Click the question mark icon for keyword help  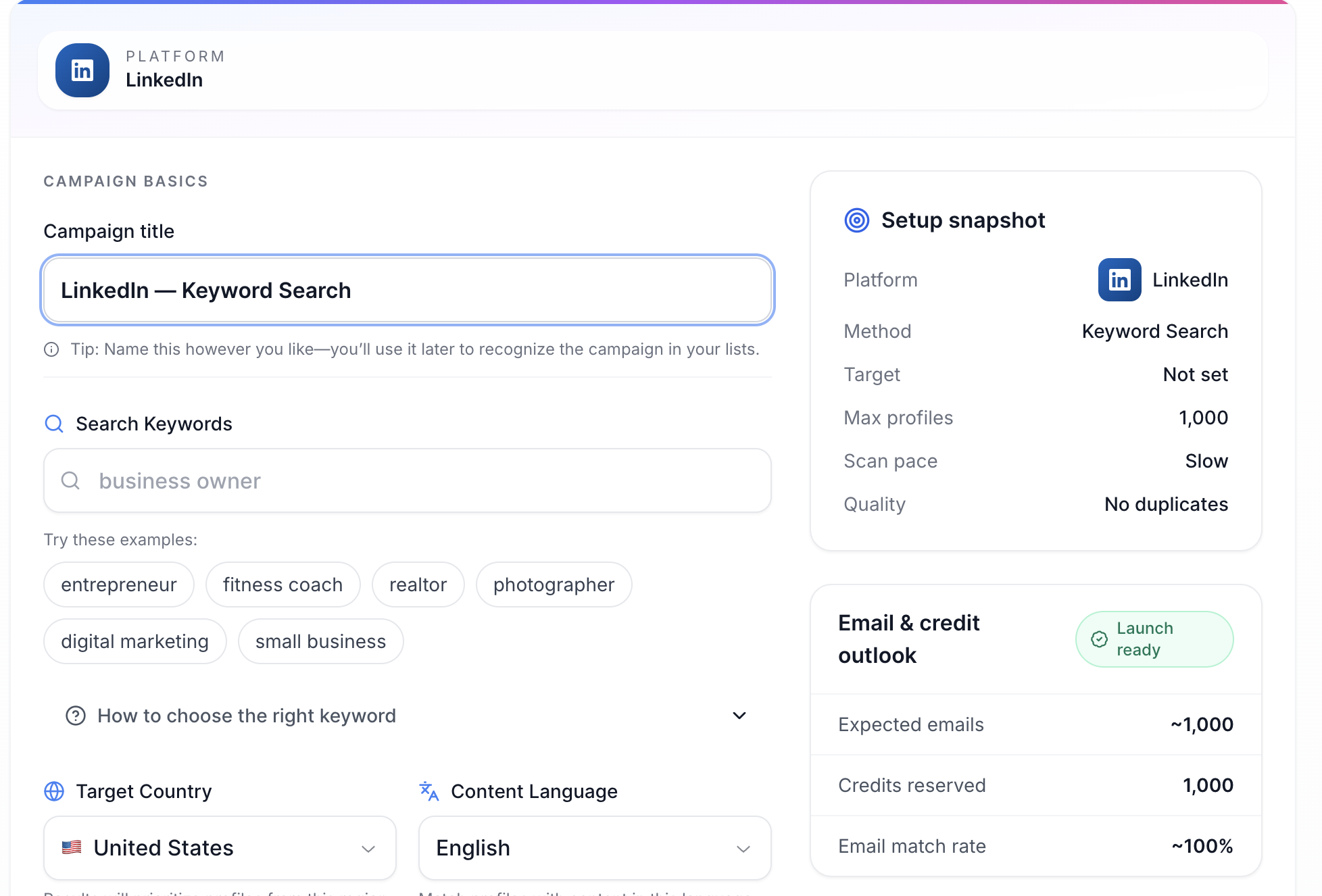(x=76, y=716)
